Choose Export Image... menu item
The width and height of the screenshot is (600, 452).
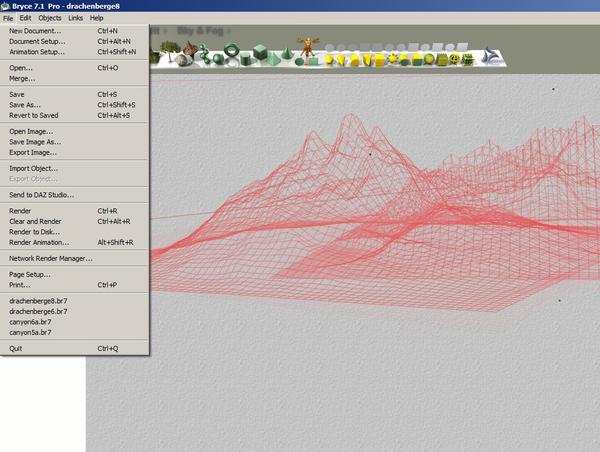coord(74,152)
